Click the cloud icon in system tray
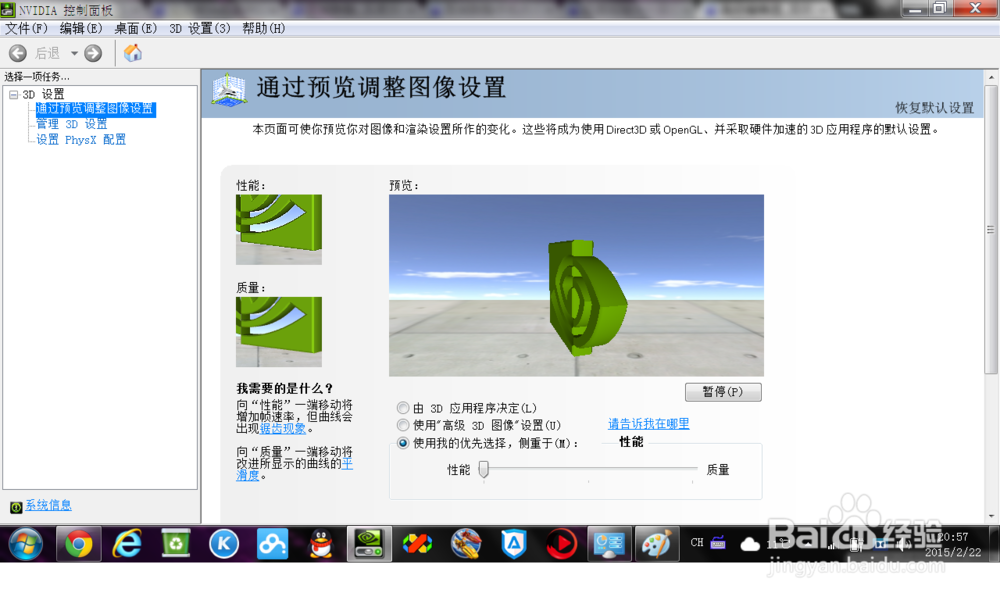1000x600 pixels. pyautogui.click(x=750, y=544)
